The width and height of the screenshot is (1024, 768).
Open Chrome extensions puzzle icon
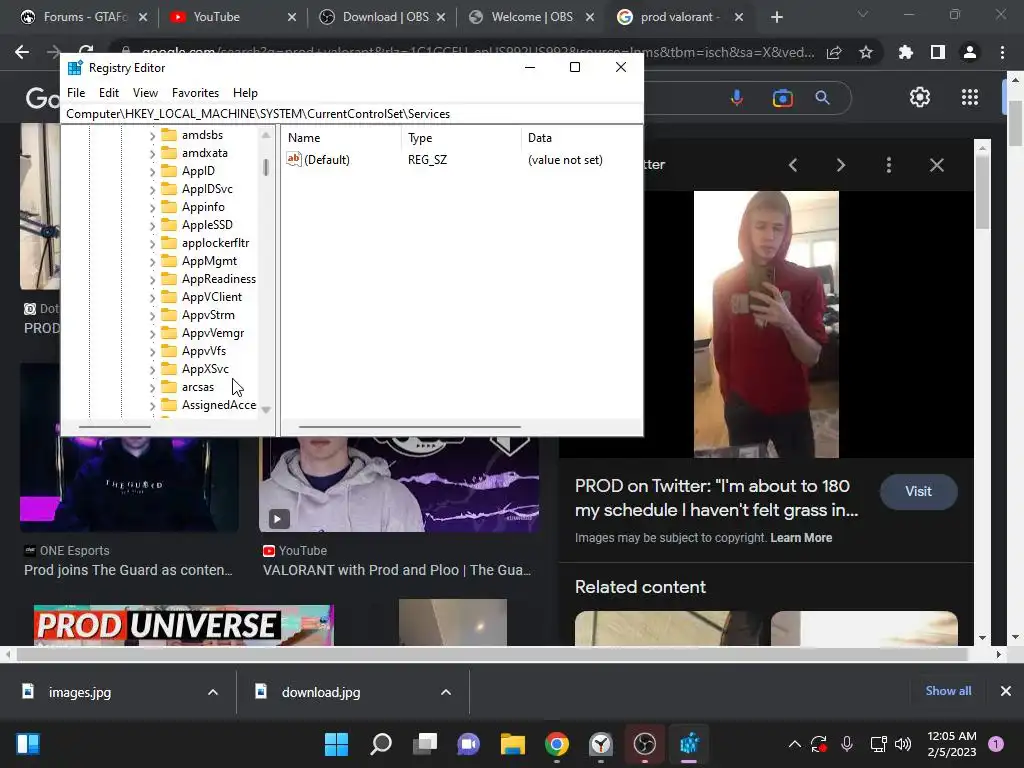pyautogui.click(x=906, y=52)
